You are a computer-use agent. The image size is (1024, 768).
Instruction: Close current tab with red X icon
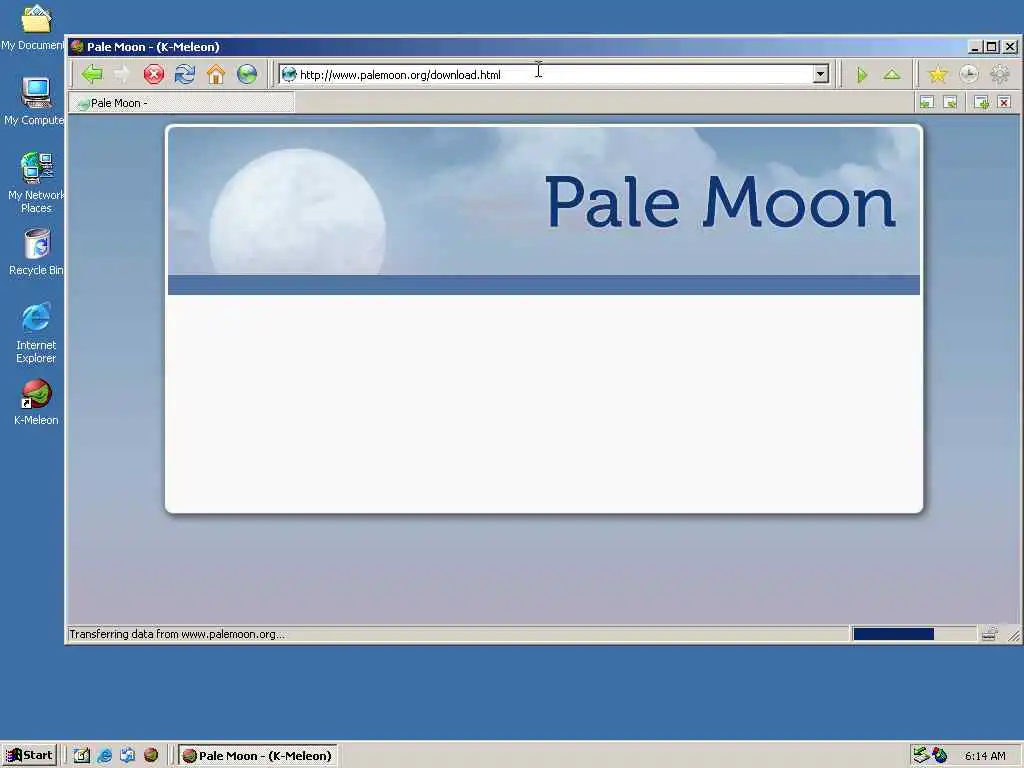(1004, 103)
